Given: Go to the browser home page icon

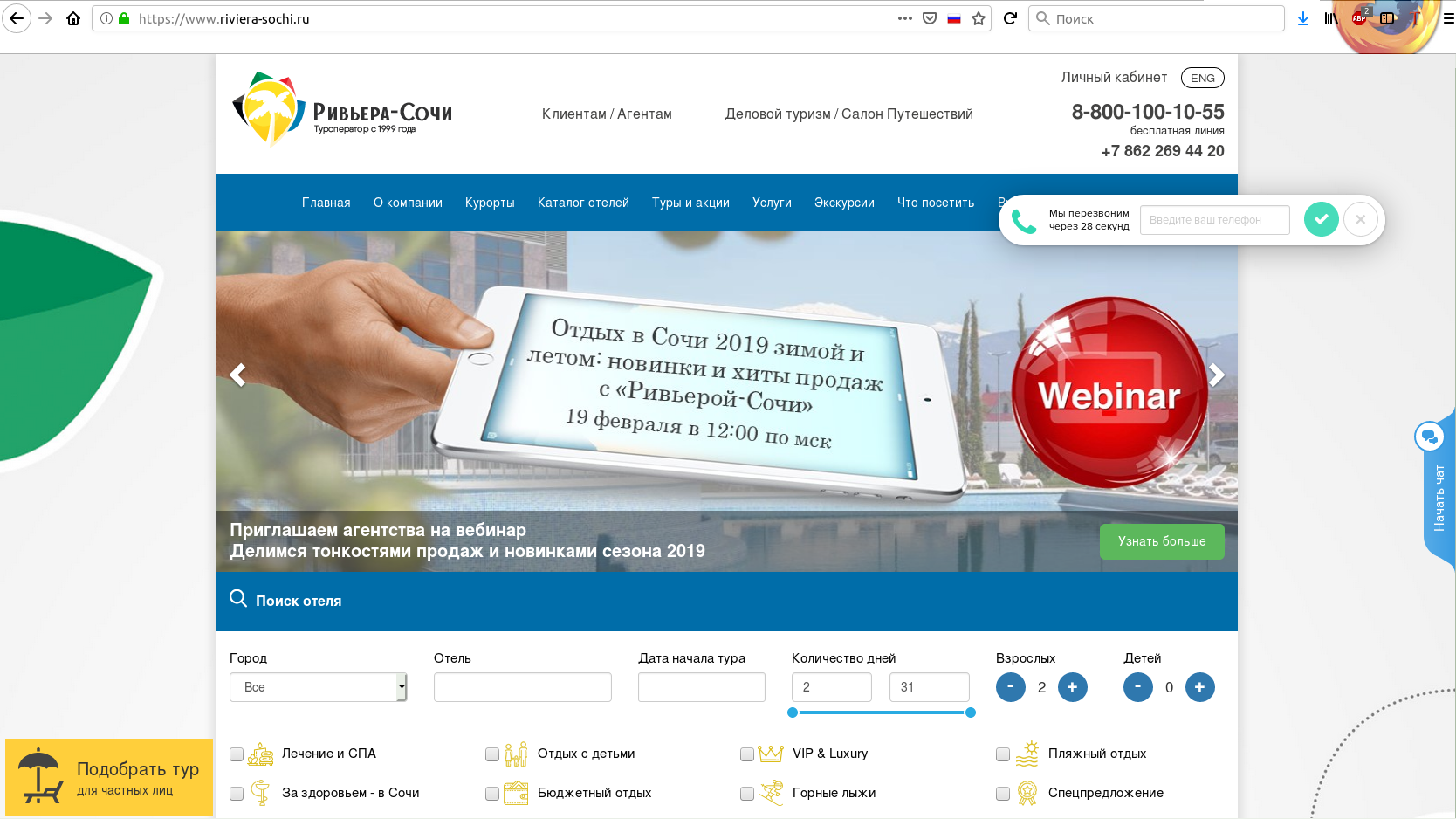Looking at the screenshot, I should 73,18.
